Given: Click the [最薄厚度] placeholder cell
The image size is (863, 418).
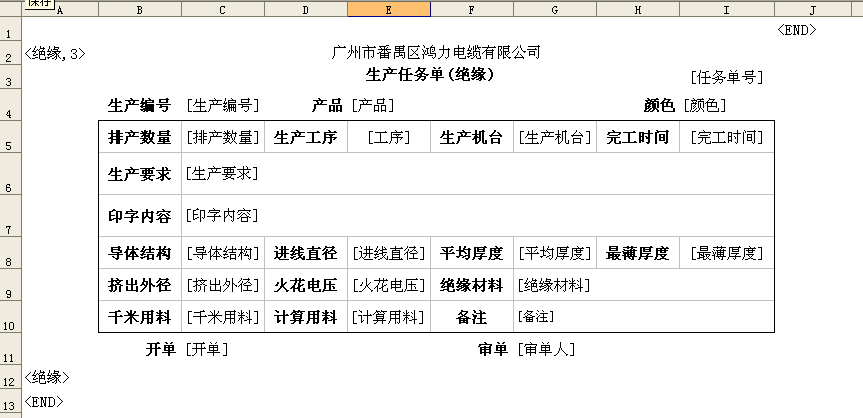Looking at the screenshot, I should pos(727,253).
